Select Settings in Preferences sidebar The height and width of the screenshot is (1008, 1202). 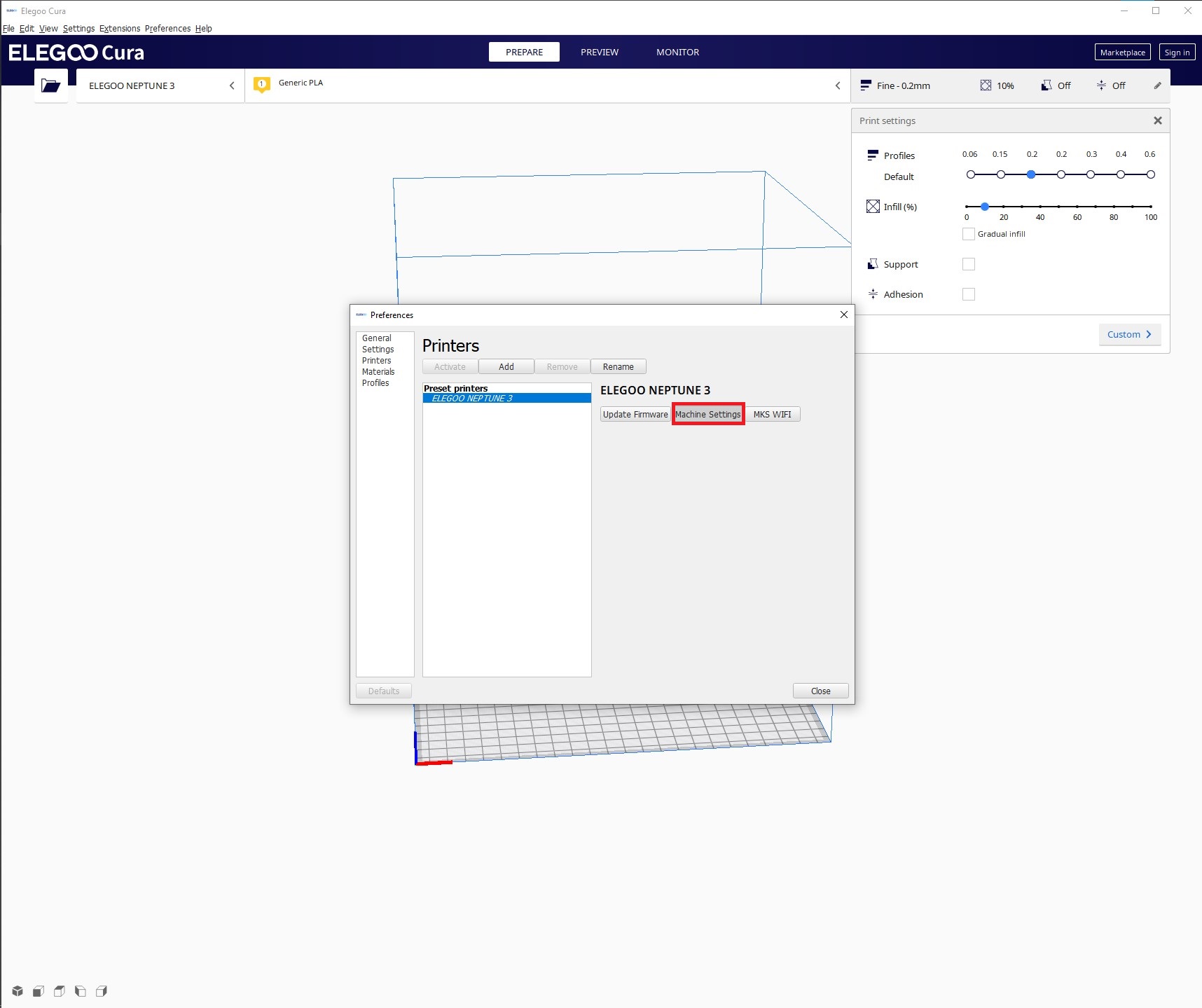pyautogui.click(x=378, y=350)
